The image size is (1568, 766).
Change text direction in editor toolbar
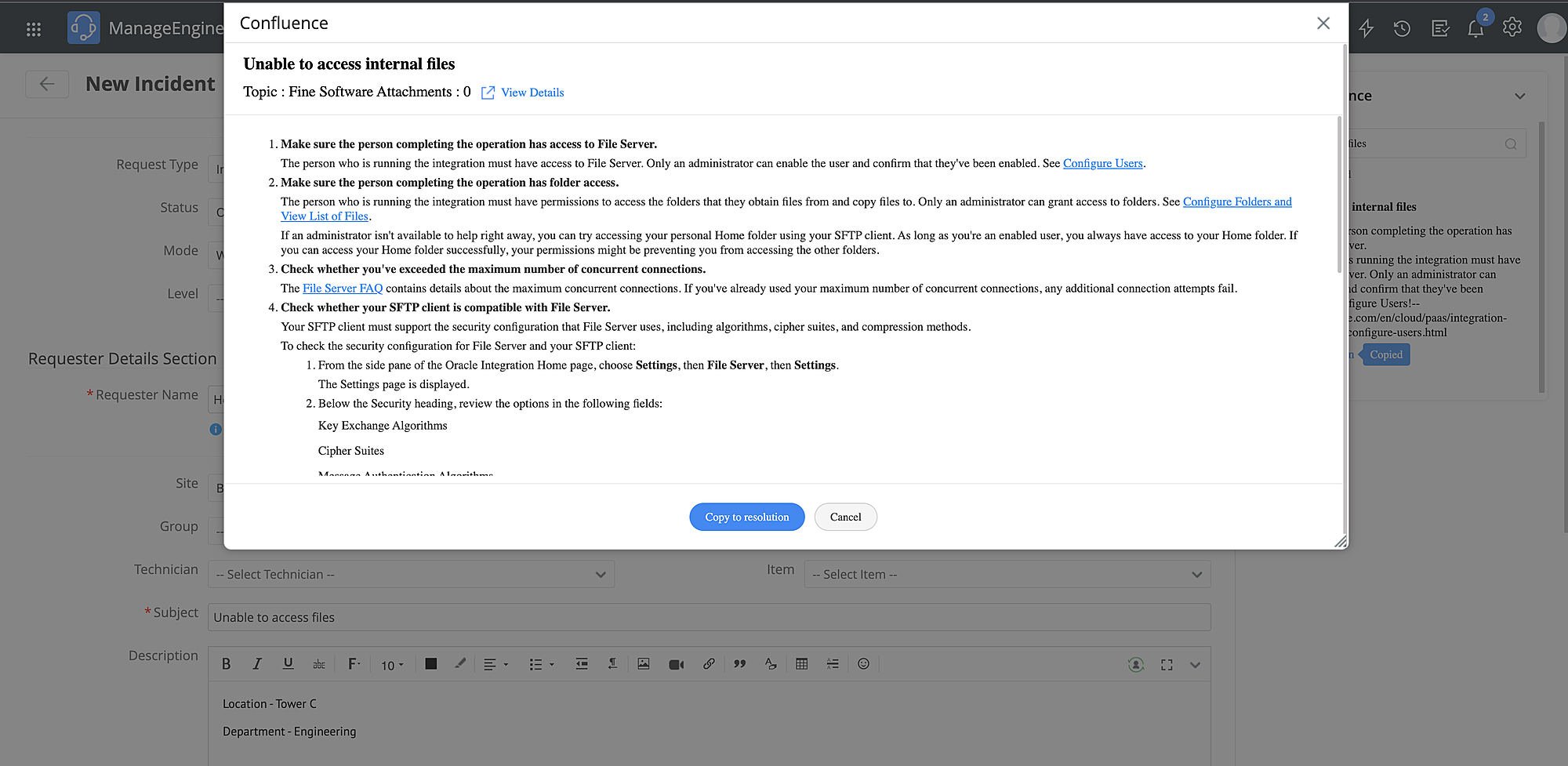(x=612, y=664)
